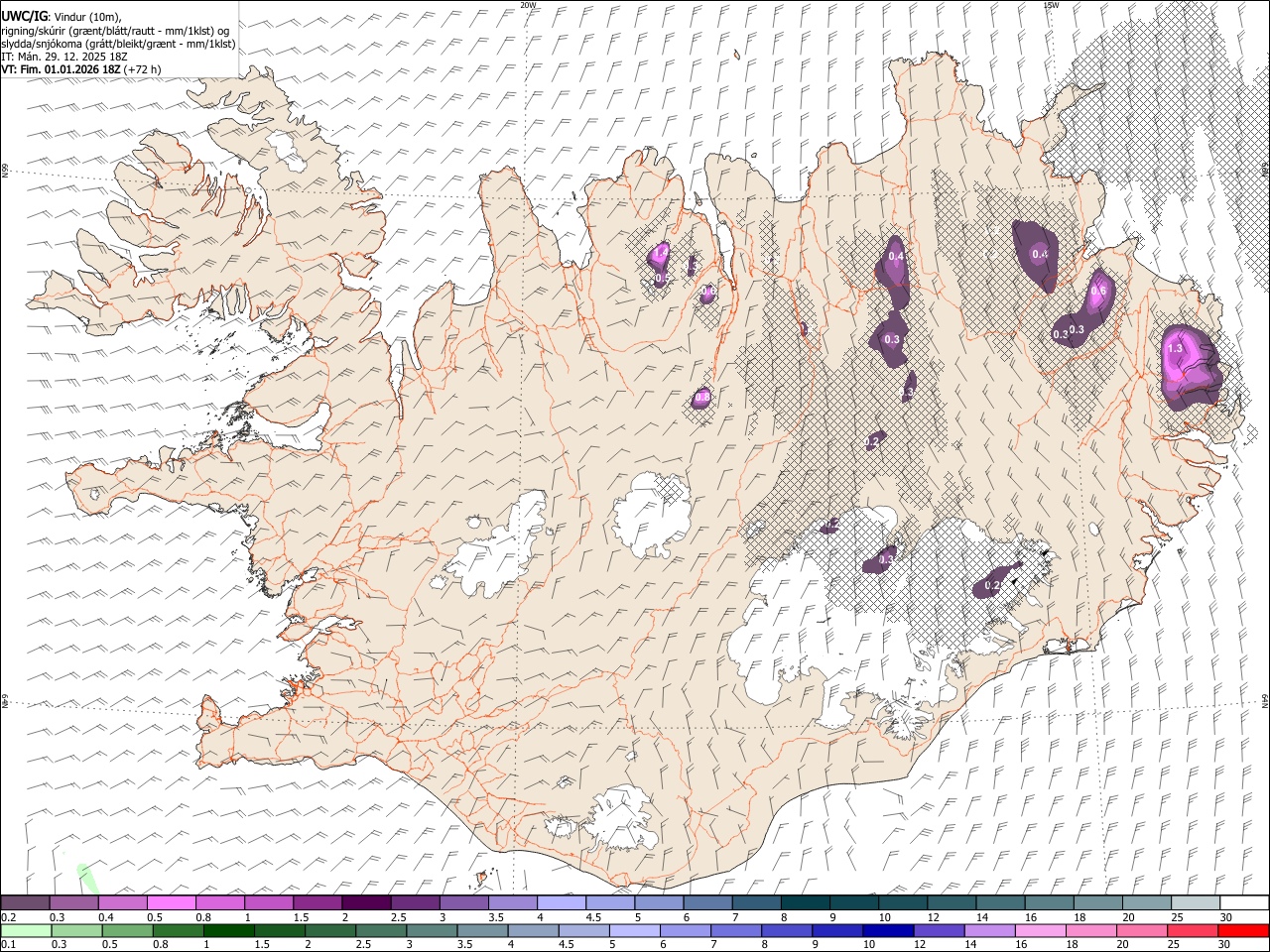Viewport: 1270px width, 952px height.
Task: Click the green rain patch near the bottom-left corner
Action: click(88, 877)
